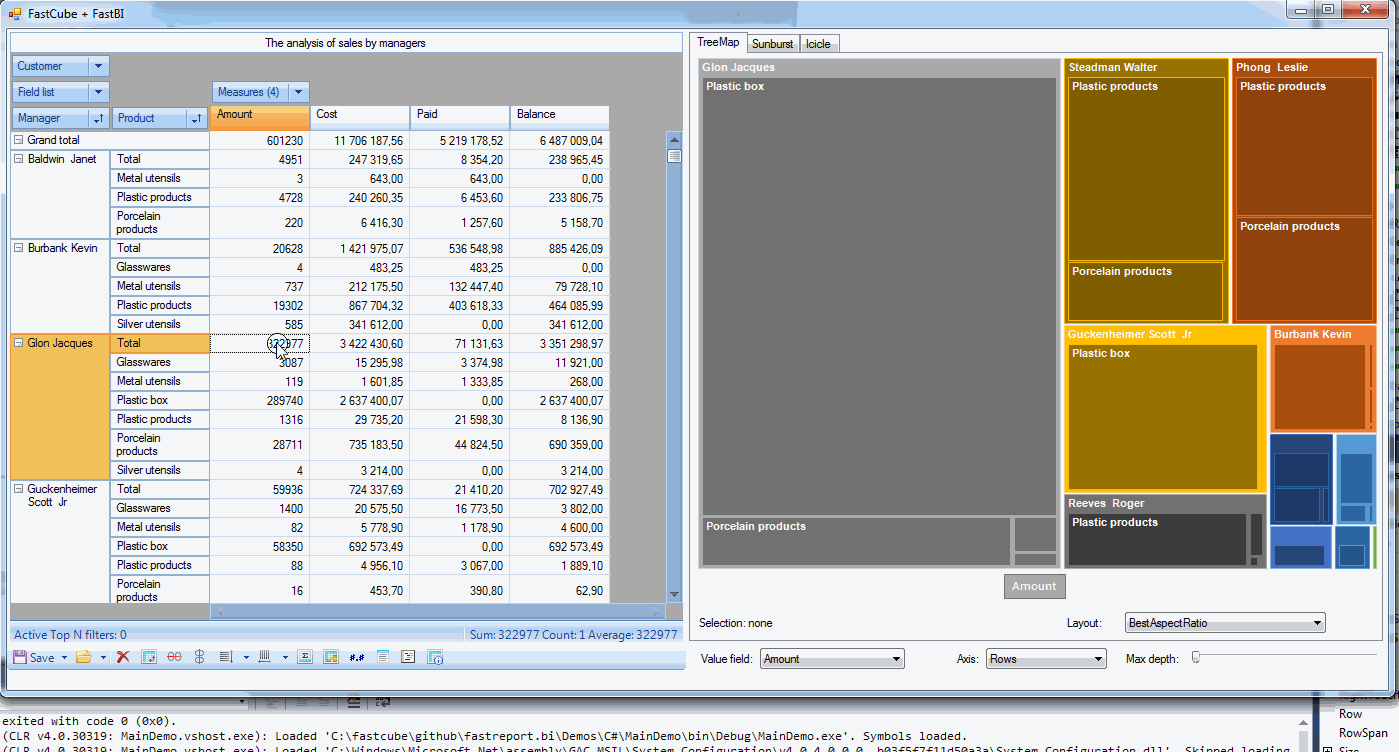Open the column width dropdown arrow
This screenshot has height=752, width=1399.
coord(285,658)
